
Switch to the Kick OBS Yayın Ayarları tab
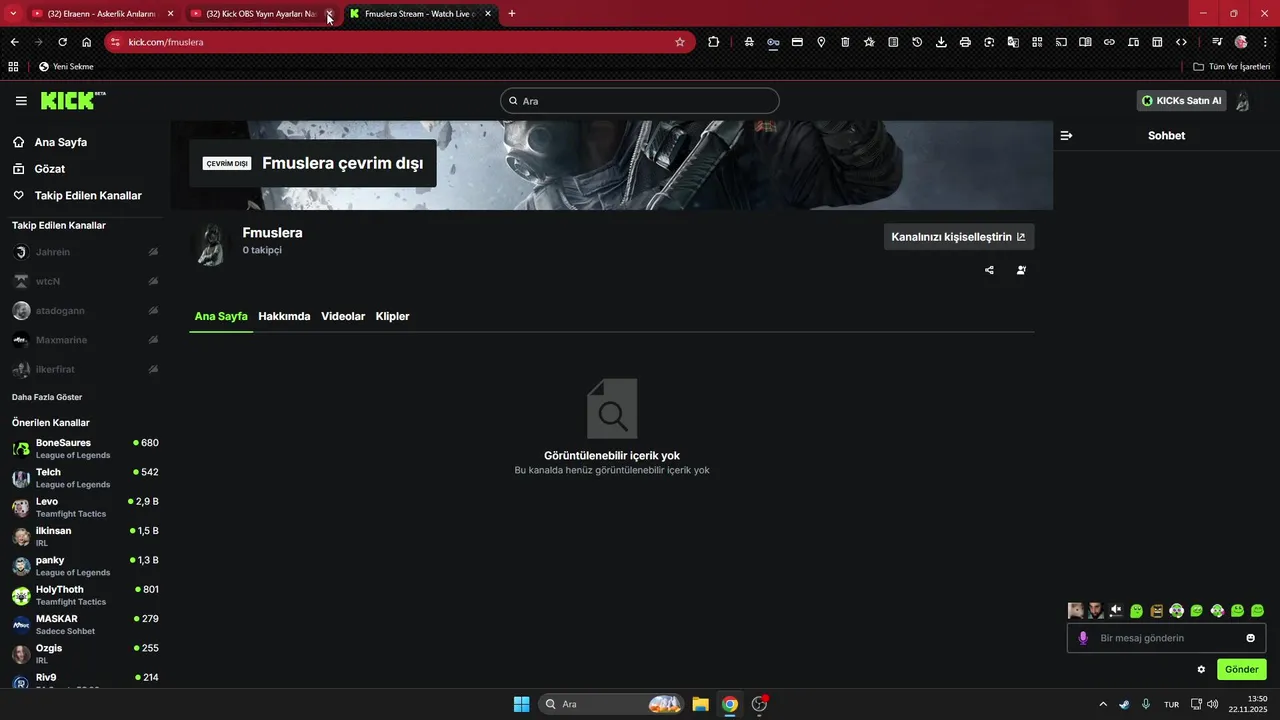pos(262,14)
